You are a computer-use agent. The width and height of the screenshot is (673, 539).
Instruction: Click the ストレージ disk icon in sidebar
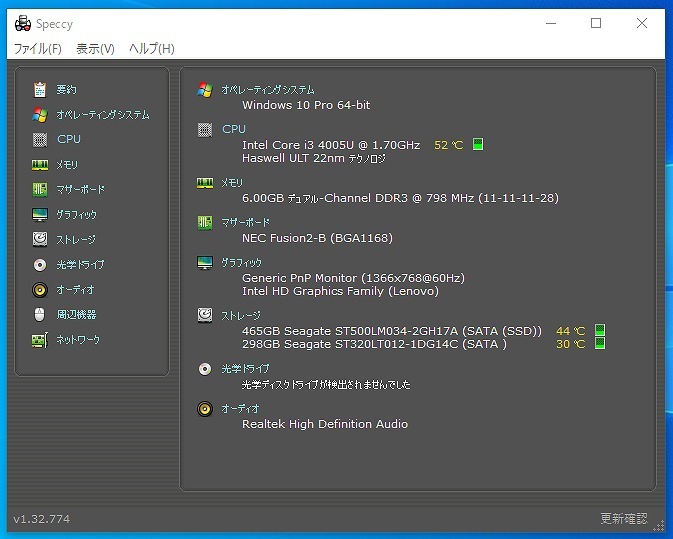[x=40, y=239]
